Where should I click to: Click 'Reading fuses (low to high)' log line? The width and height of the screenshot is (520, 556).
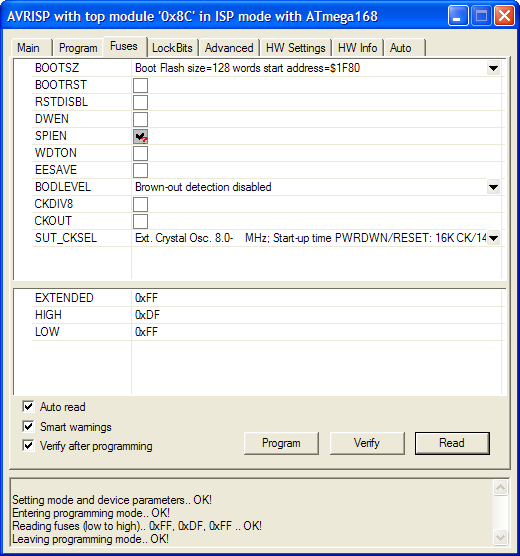[137, 526]
